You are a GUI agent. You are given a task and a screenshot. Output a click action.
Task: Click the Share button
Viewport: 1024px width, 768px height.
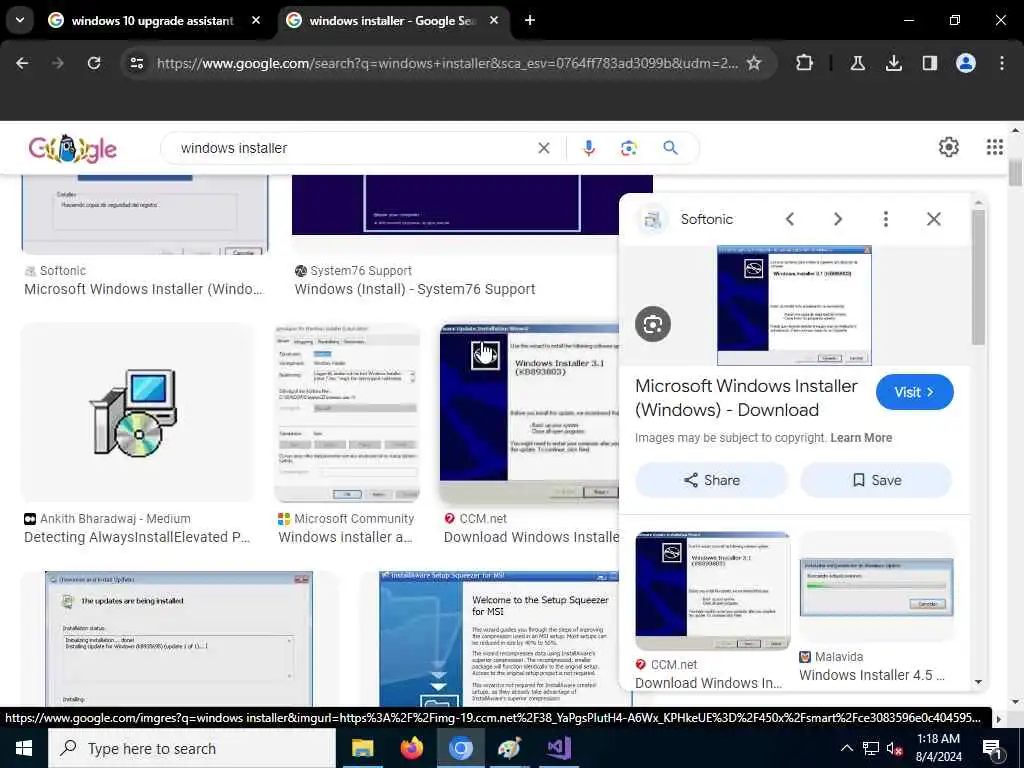pos(711,480)
